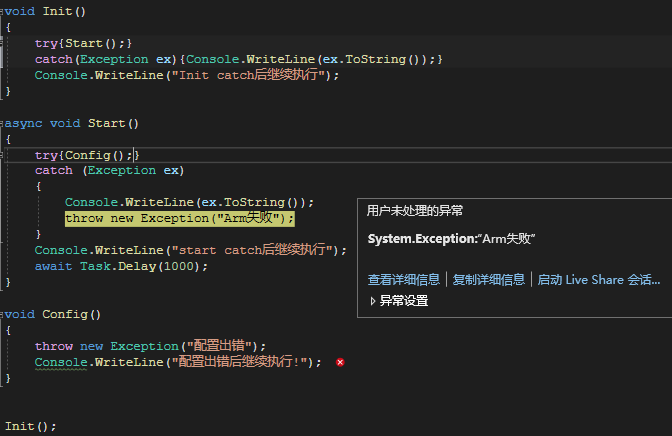The width and height of the screenshot is (672, 436).
Task: Click exception message System.Exception:"Arm失败"
Action: click(x=451, y=239)
